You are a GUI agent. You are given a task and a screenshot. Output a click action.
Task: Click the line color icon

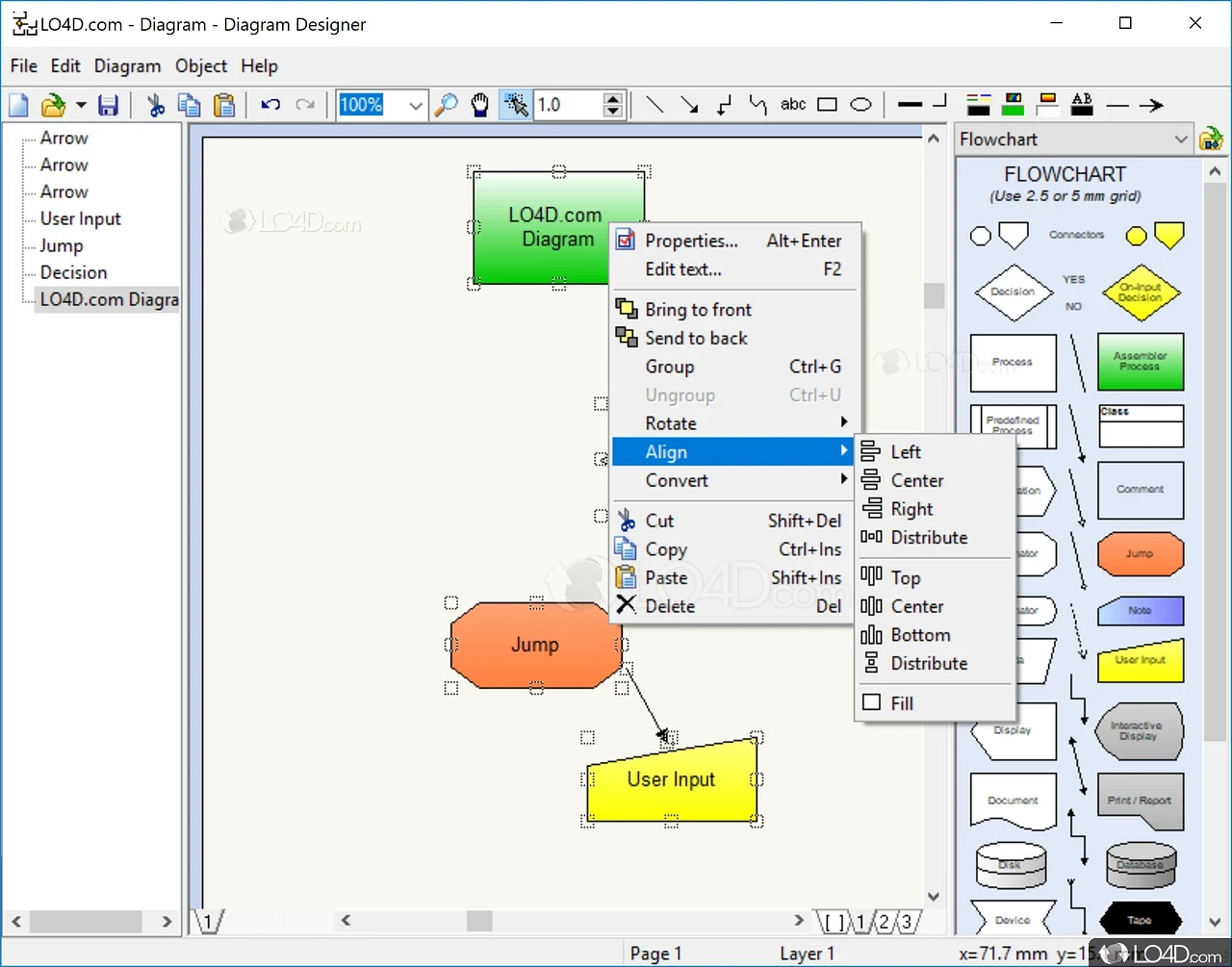(979, 105)
